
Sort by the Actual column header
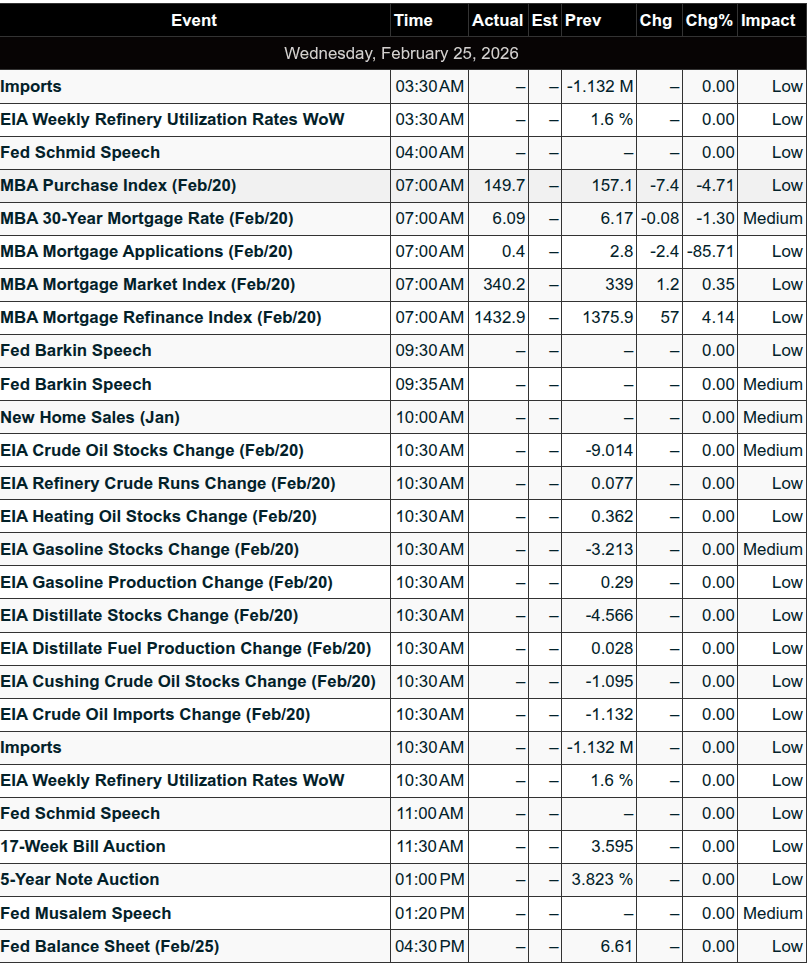pos(497,20)
